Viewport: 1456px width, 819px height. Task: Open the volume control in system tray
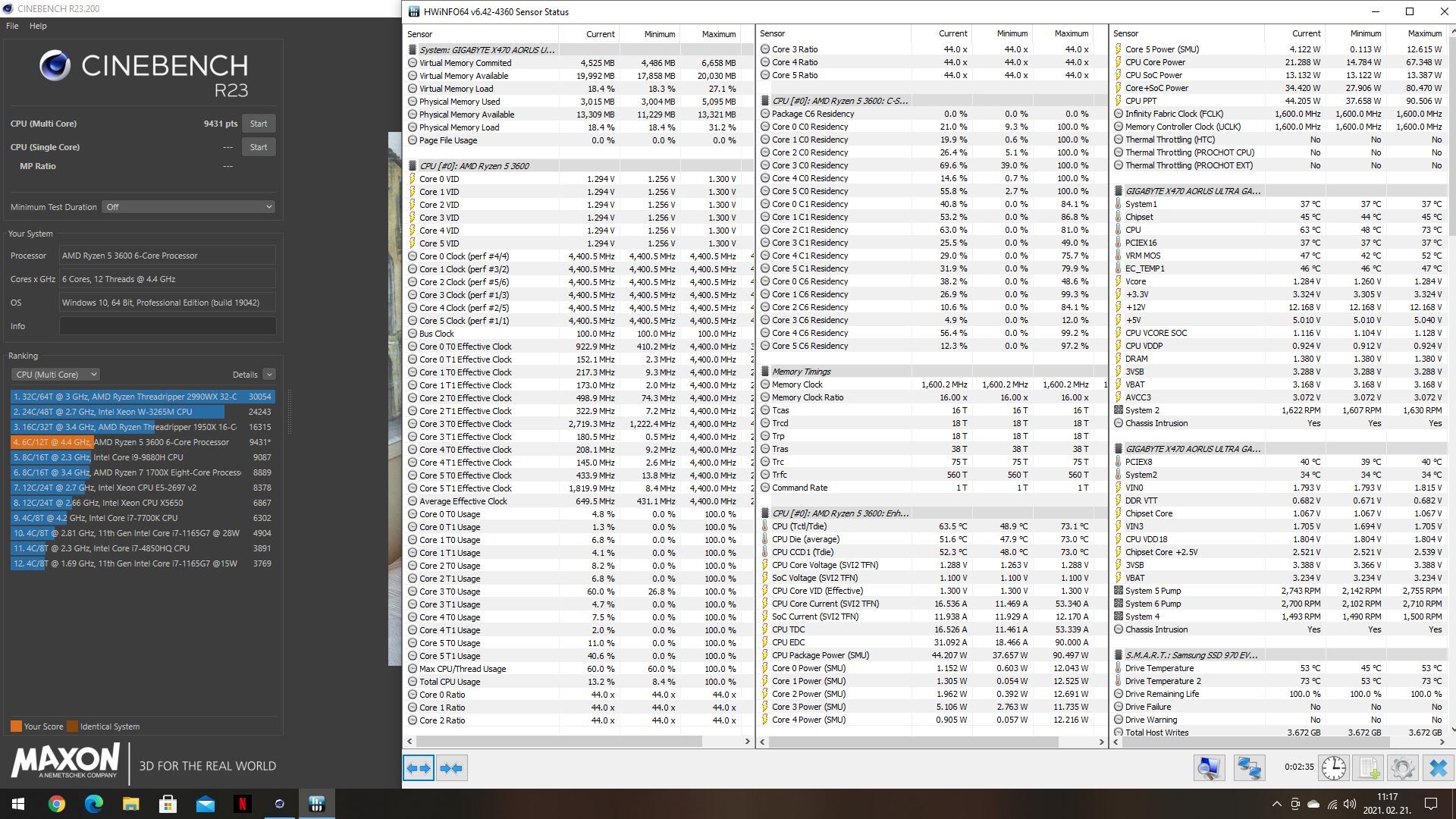pyautogui.click(x=1350, y=804)
